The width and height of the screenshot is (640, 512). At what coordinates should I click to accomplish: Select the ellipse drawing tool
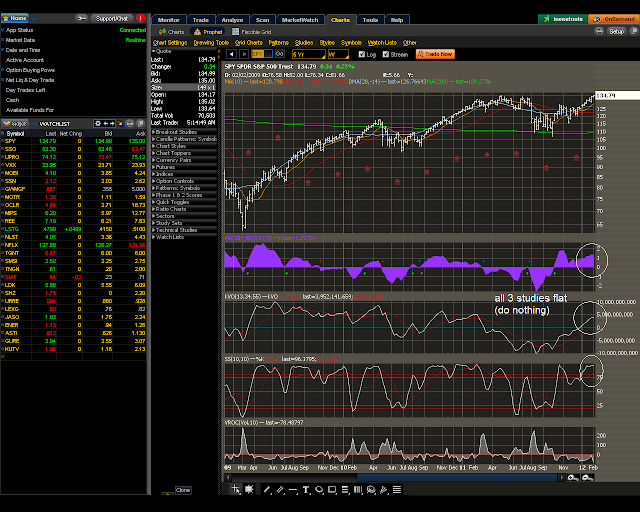(x=319, y=490)
